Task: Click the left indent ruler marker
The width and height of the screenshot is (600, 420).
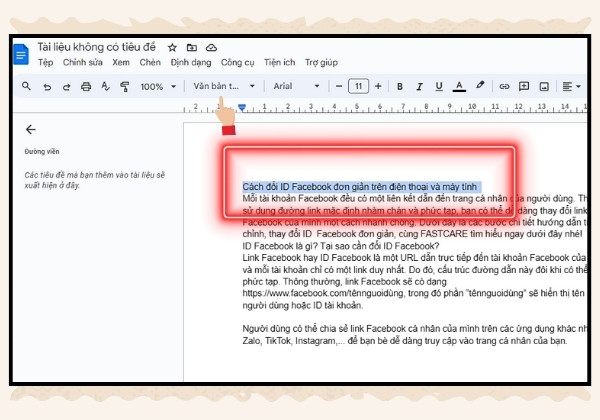Action: (242, 107)
